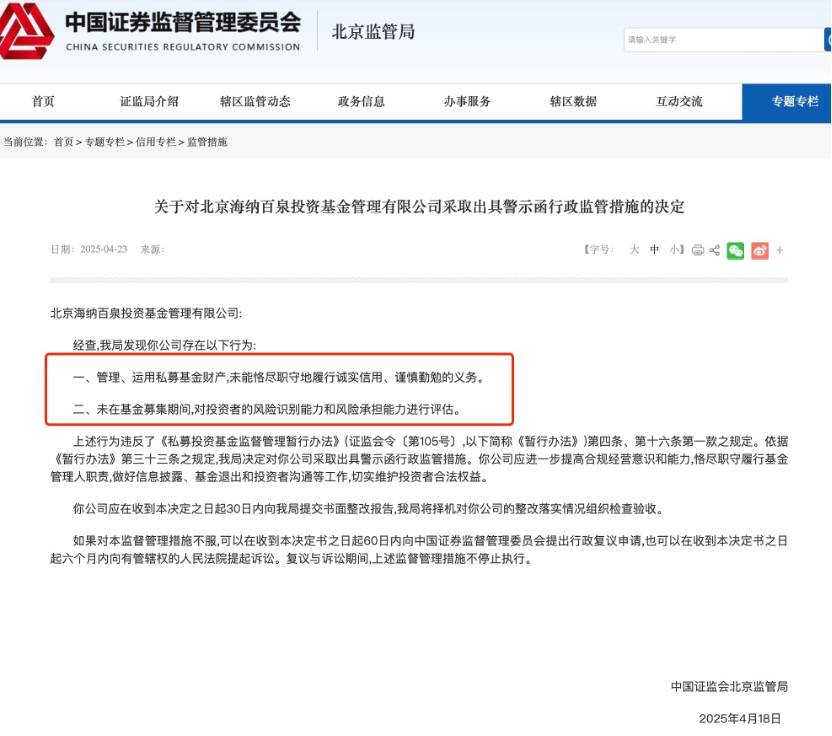
Task: Click the 当前位置 label
Action: (x=24, y=142)
